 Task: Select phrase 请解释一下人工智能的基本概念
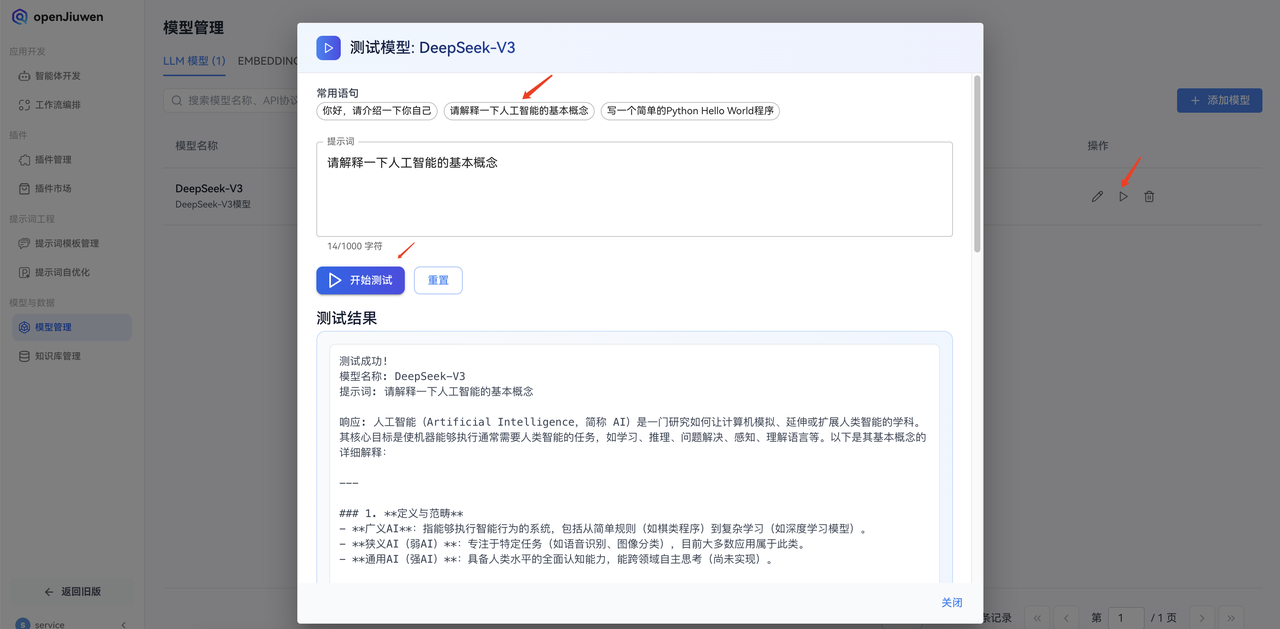click(519, 111)
